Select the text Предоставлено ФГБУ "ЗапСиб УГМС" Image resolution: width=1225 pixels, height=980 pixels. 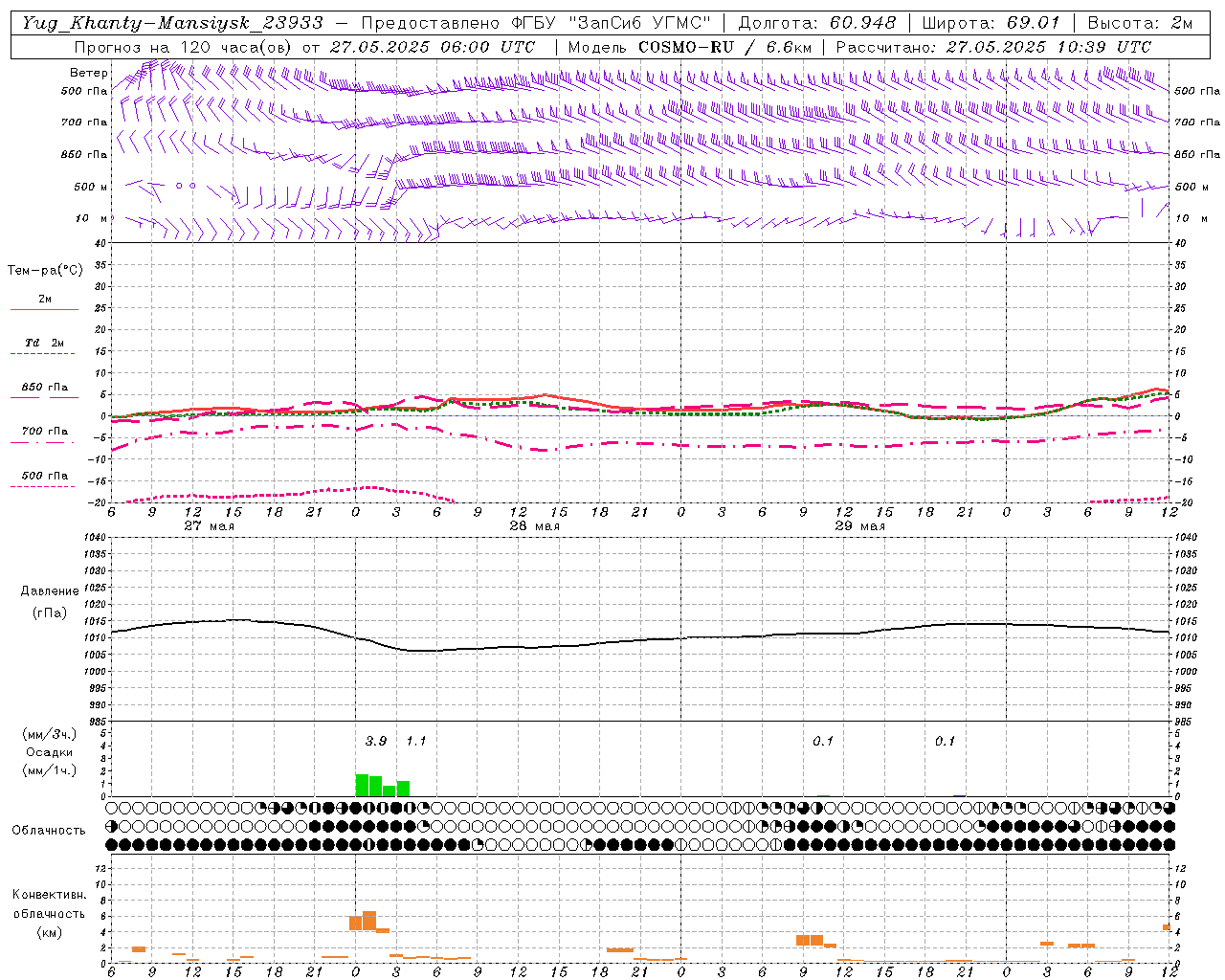[x=536, y=23]
